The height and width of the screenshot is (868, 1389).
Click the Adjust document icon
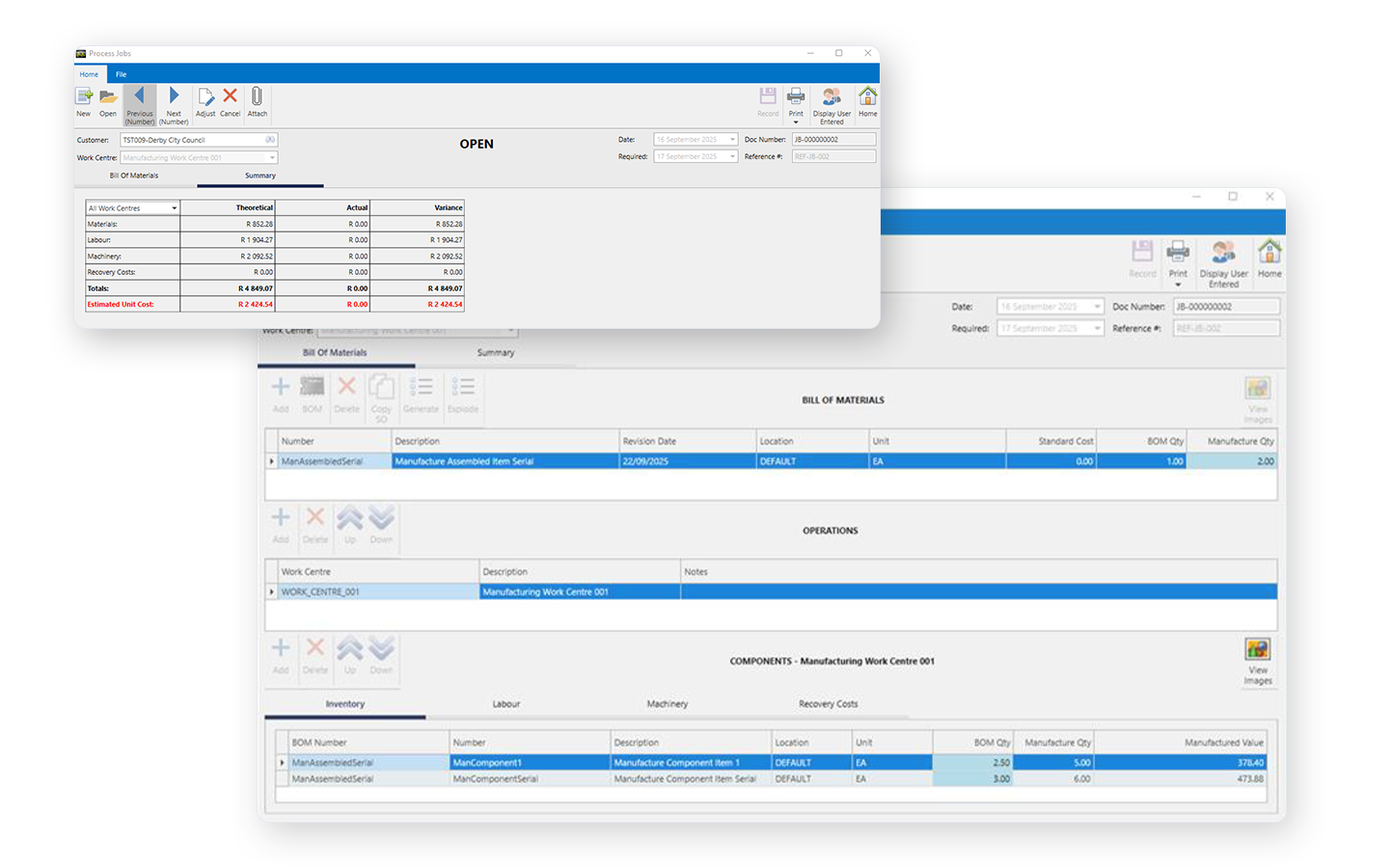coord(205,97)
